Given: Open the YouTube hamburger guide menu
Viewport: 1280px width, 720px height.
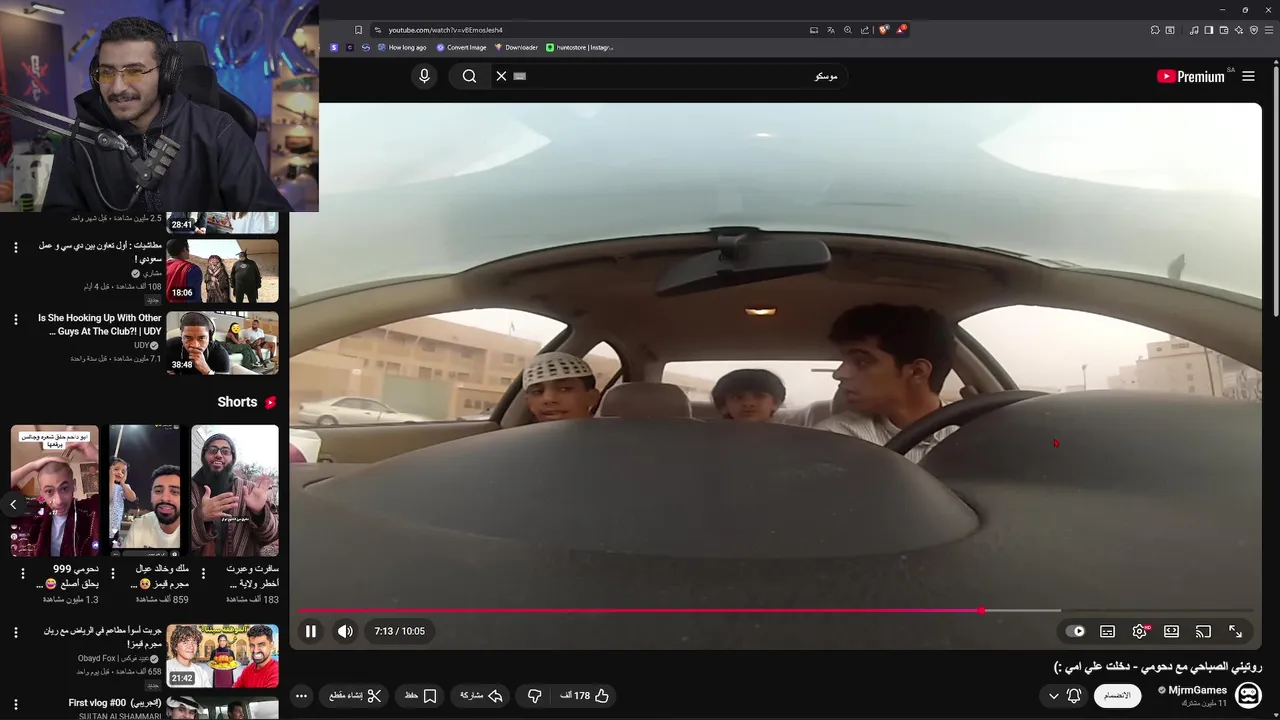Looking at the screenshot, I should point(1248,76).
